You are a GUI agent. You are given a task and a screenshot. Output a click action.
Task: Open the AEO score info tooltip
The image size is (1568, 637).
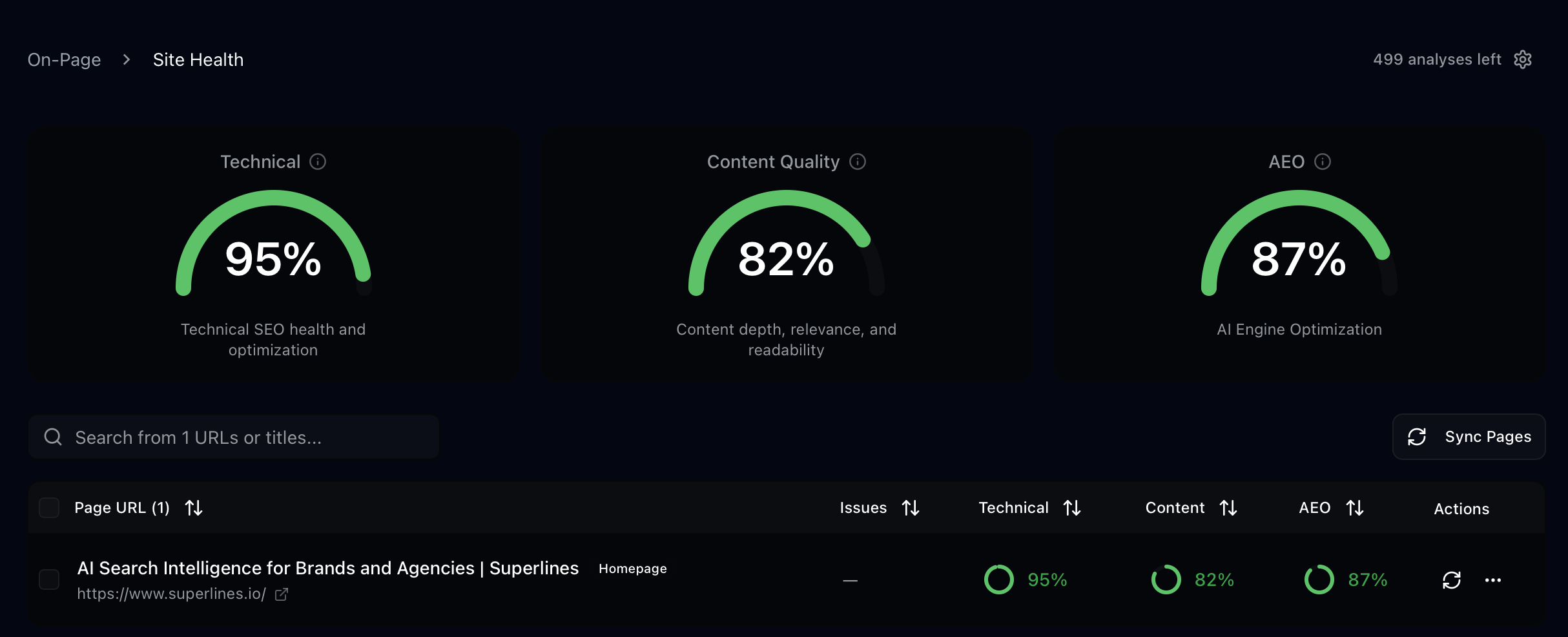[1323, 162]
